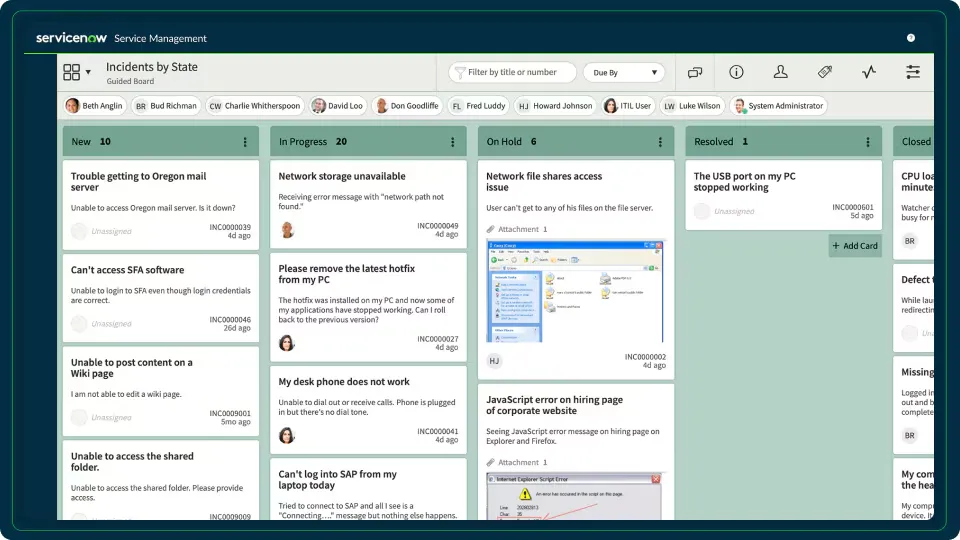Click the board info icon
960x540 pixels.
point(736,72)
